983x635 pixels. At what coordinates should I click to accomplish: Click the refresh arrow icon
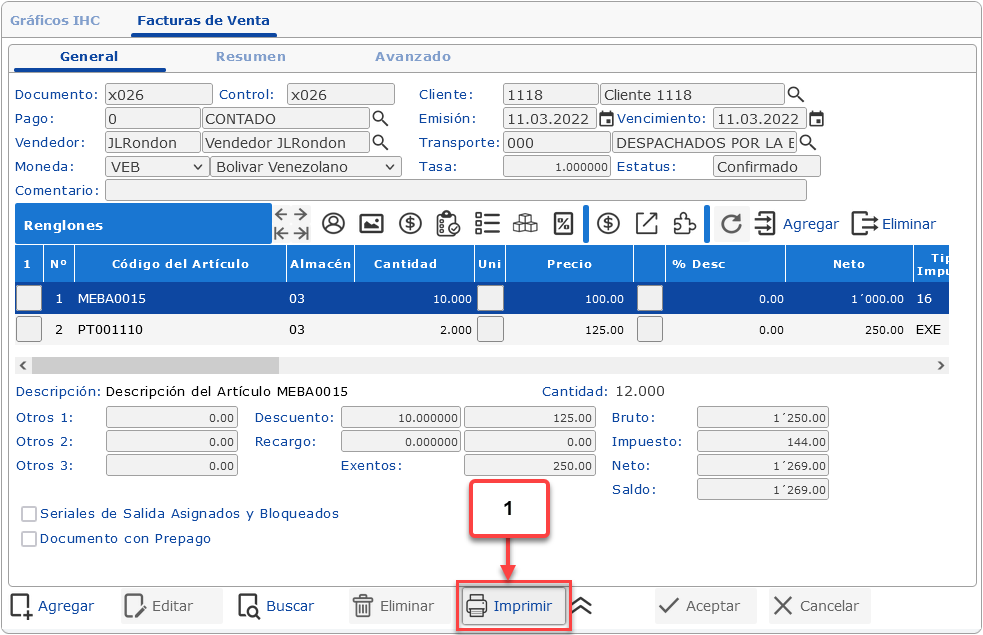[x=731, y=224]
